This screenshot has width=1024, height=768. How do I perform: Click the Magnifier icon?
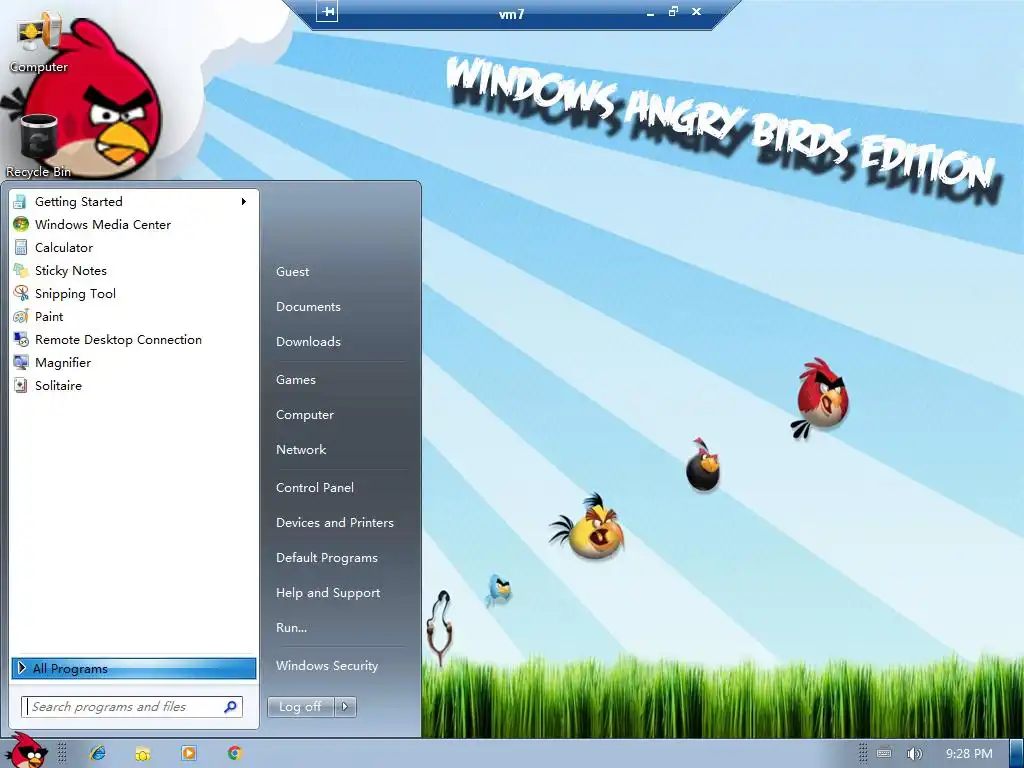click(x=21, y=362)
